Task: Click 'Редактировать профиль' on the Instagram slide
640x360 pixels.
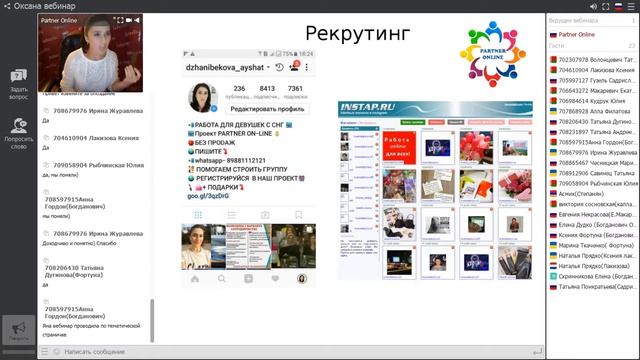Action: (x=267, y=109)
